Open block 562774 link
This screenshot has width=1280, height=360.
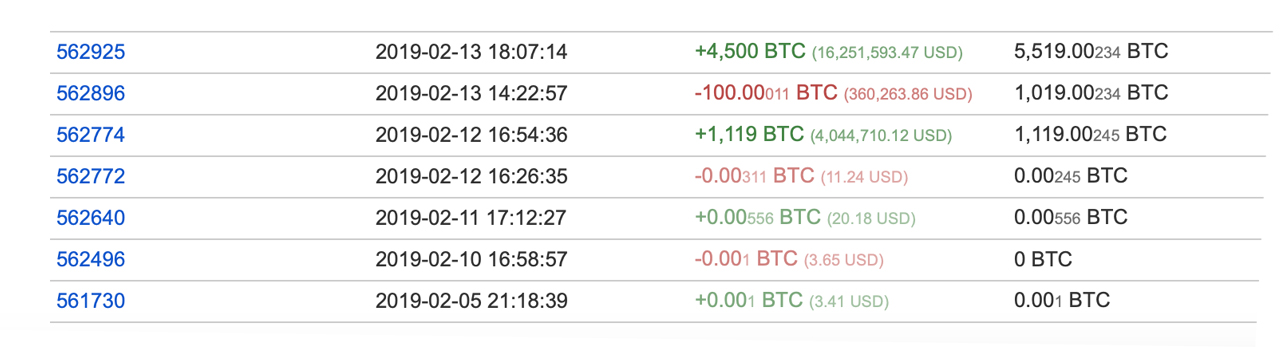point(90,135)
